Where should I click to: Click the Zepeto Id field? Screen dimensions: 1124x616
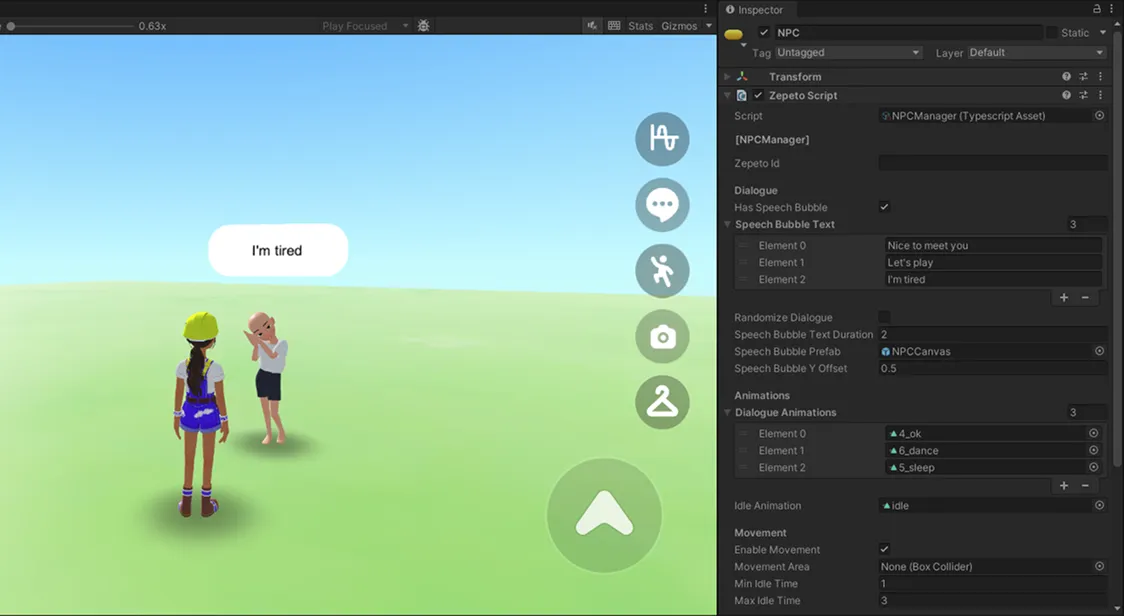point(993,164)
